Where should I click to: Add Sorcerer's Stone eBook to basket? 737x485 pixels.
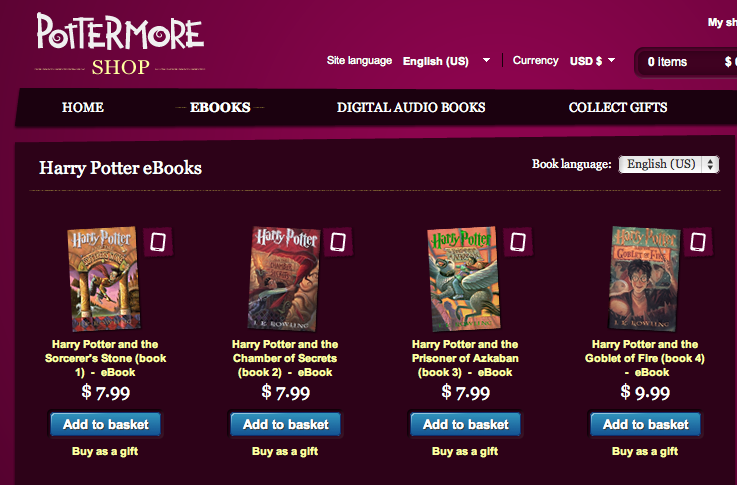[106, 424]
